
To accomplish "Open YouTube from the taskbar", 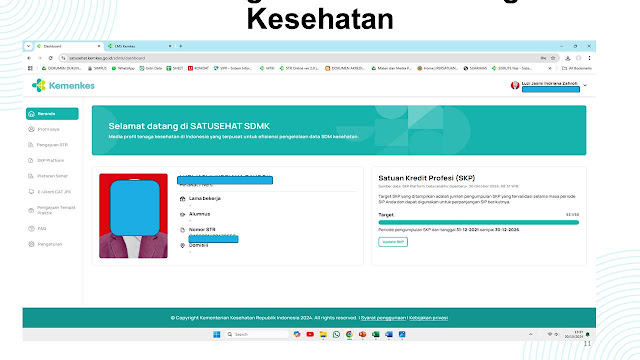I will tap(310, 334).
